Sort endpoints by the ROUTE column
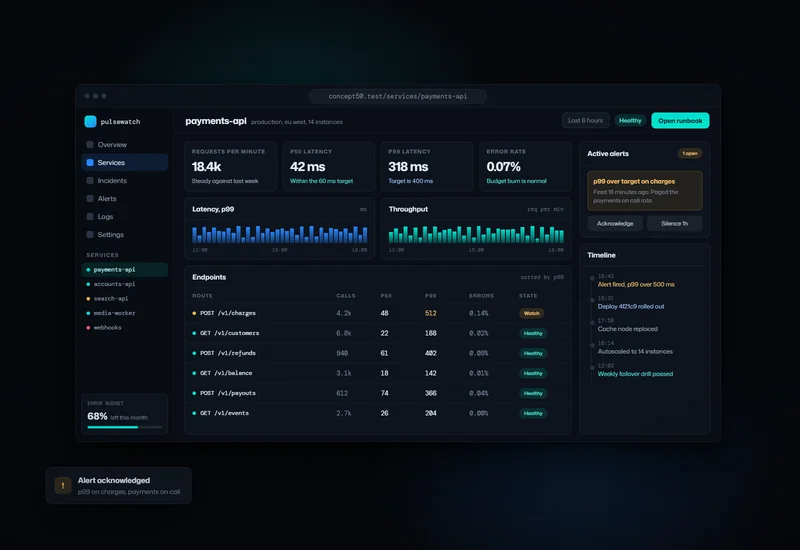The image size is (800, 550). pos(202,296)
